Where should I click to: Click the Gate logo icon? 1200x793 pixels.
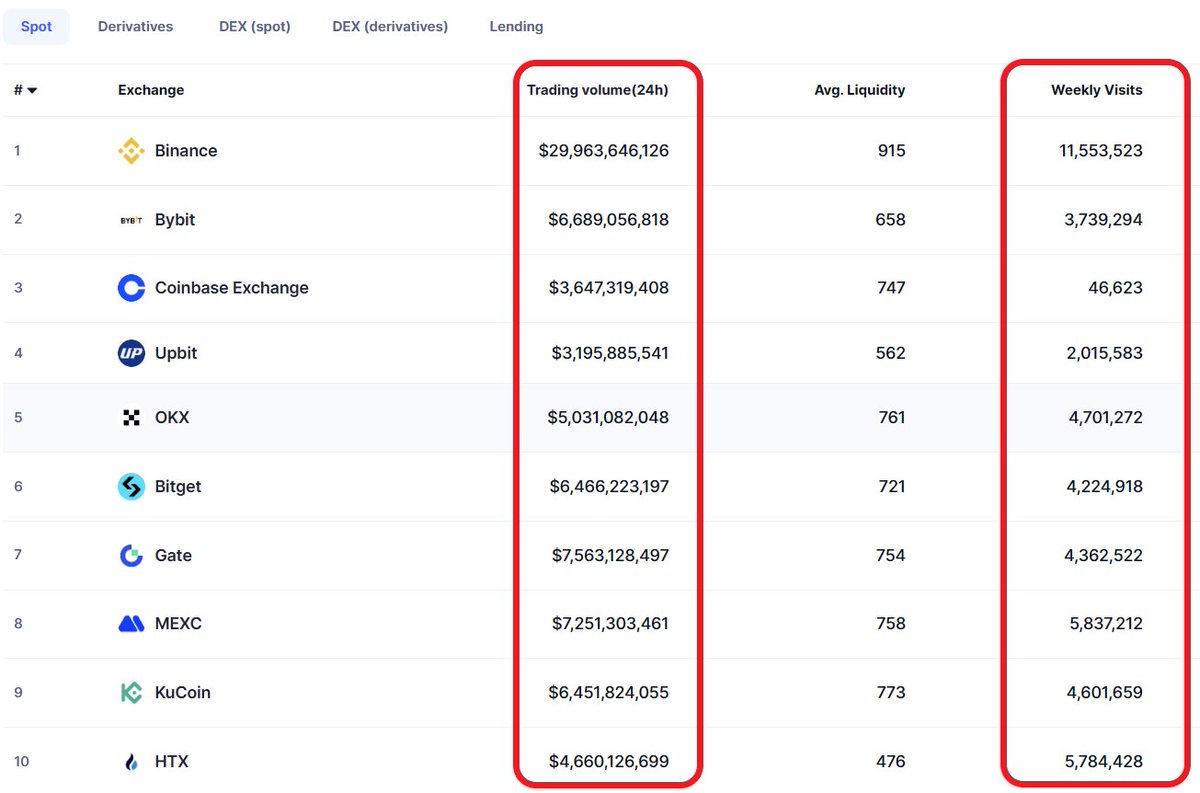click(131, 556)
